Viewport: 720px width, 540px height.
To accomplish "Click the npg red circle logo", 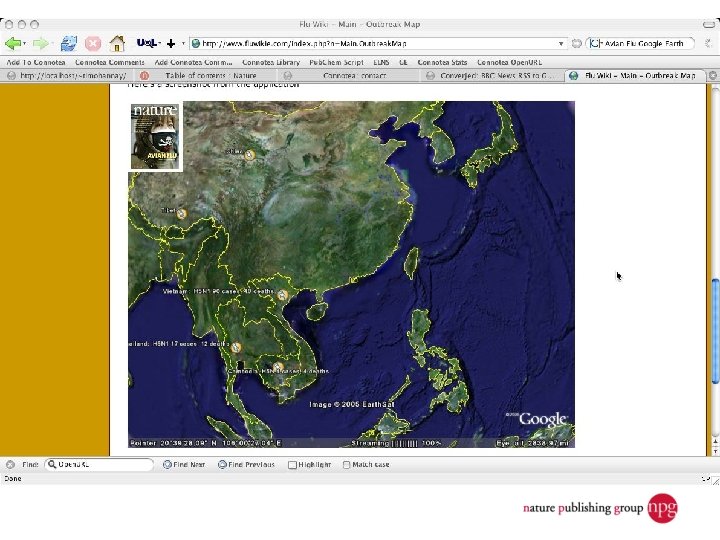I will point(662,507).
